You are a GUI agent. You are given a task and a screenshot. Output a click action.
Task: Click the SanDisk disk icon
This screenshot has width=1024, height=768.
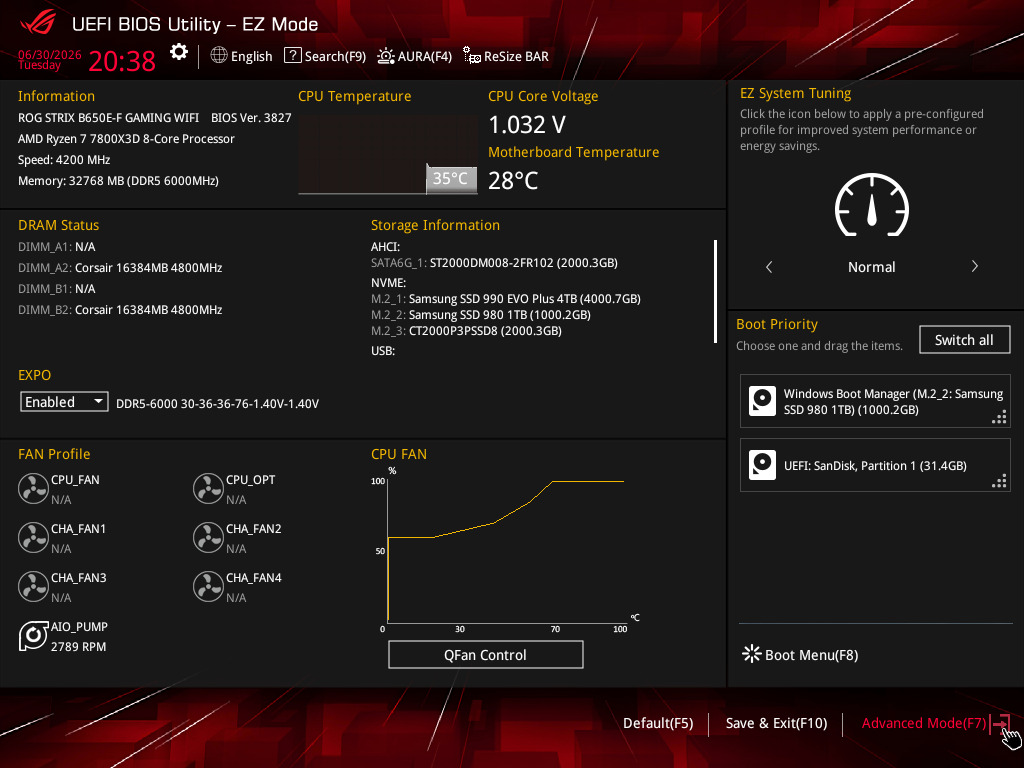pyautogui.click(x=762, y=465)
